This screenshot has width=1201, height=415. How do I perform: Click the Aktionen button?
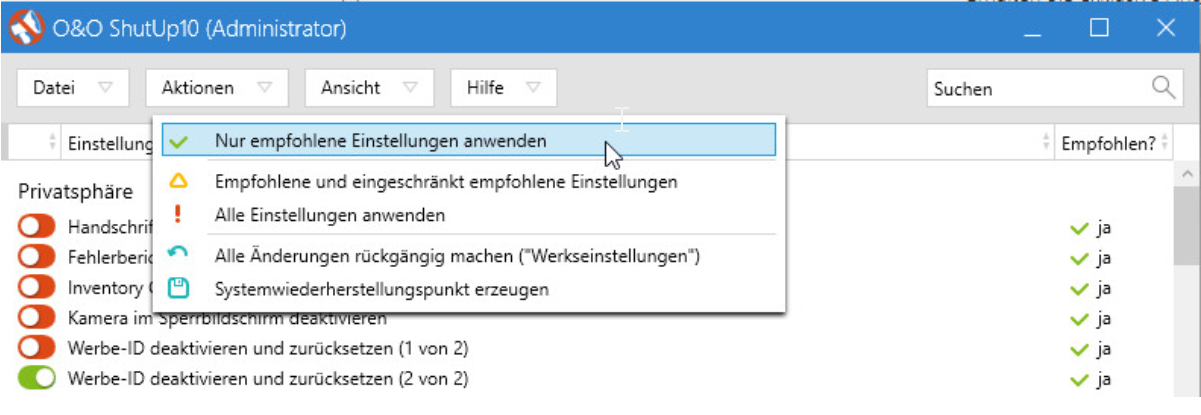pyautogui.click(x=216, y=88)
